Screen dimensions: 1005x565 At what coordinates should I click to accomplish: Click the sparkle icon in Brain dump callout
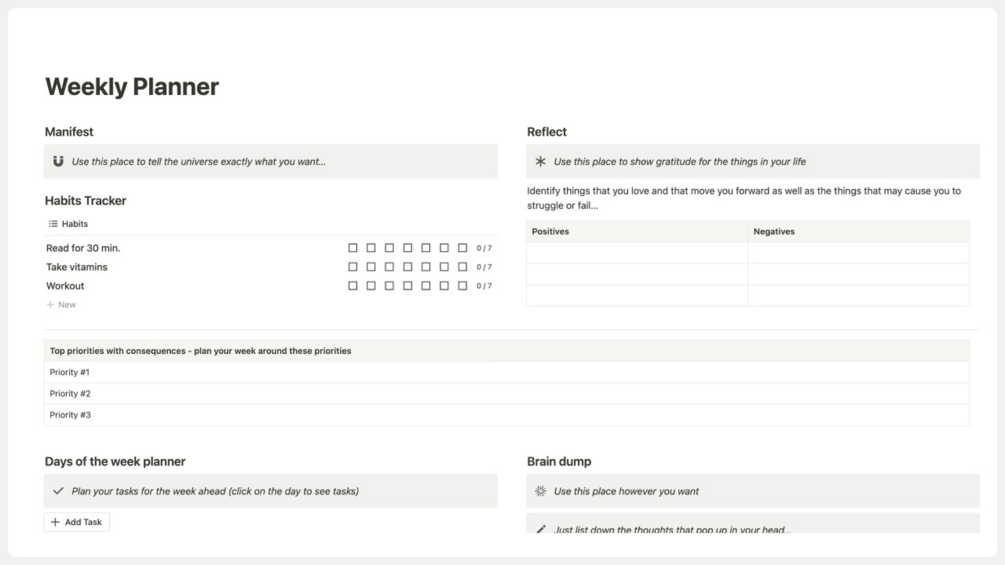541,491
